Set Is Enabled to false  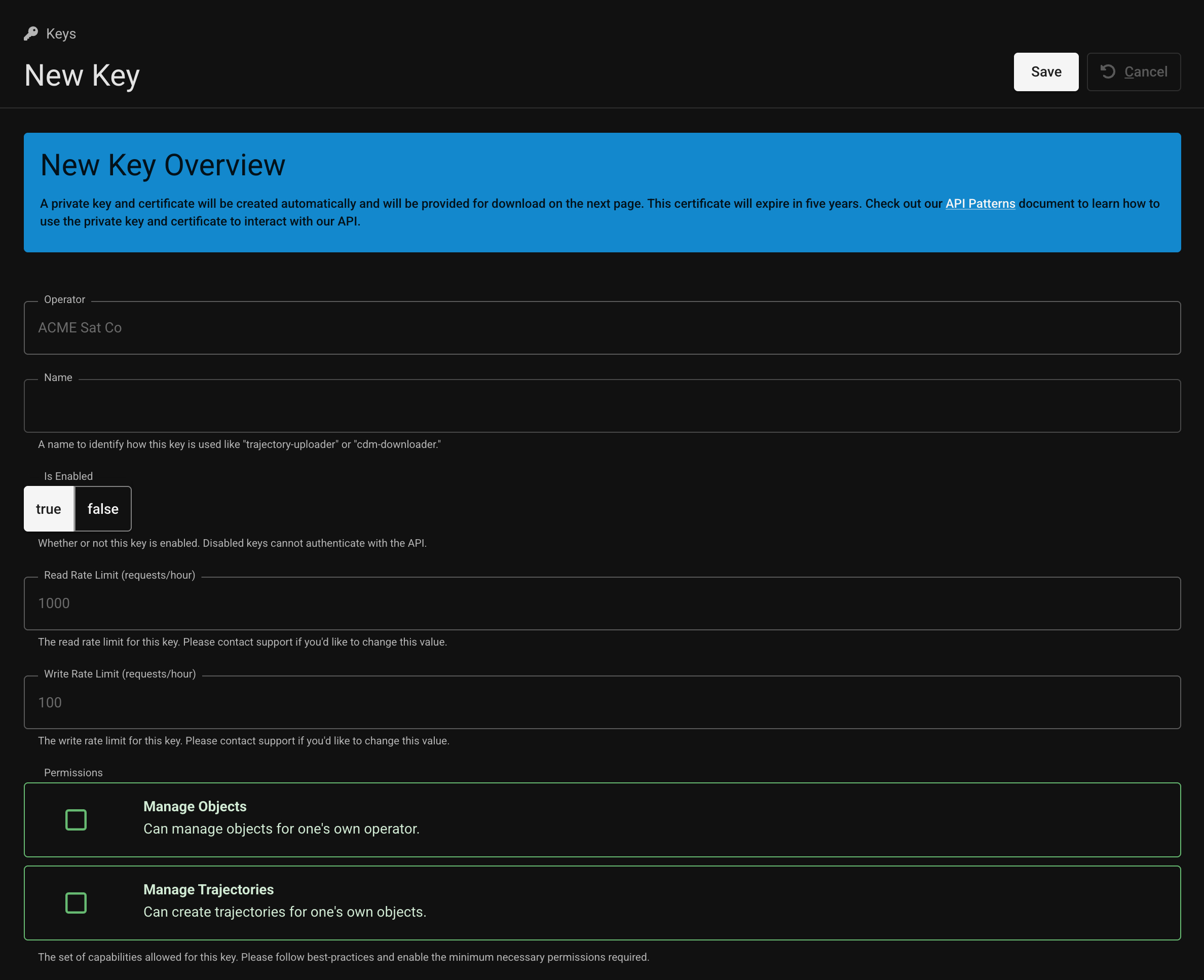(103, 509)
